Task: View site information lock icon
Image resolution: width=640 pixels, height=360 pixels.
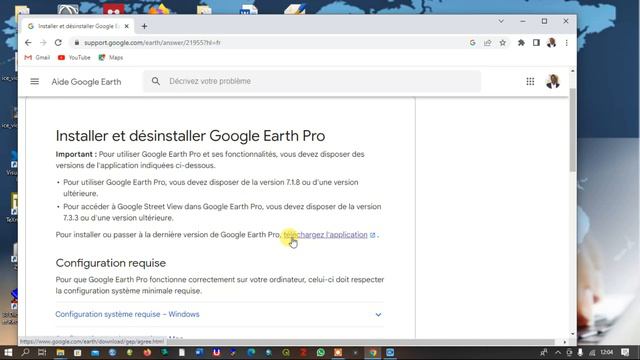Action: tap(77, 42)
